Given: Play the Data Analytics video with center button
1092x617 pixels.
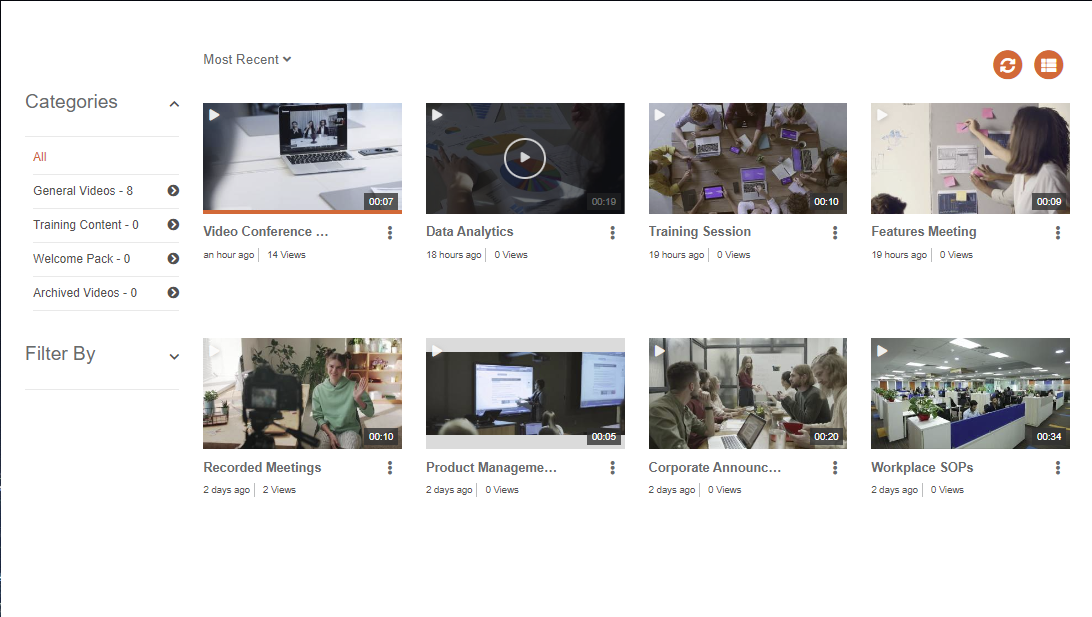Looking at the screenshot, I should click(525, 158).
